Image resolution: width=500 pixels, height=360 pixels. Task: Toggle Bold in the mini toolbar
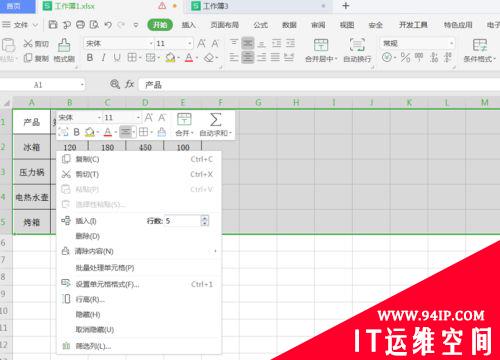coord(76,132)
